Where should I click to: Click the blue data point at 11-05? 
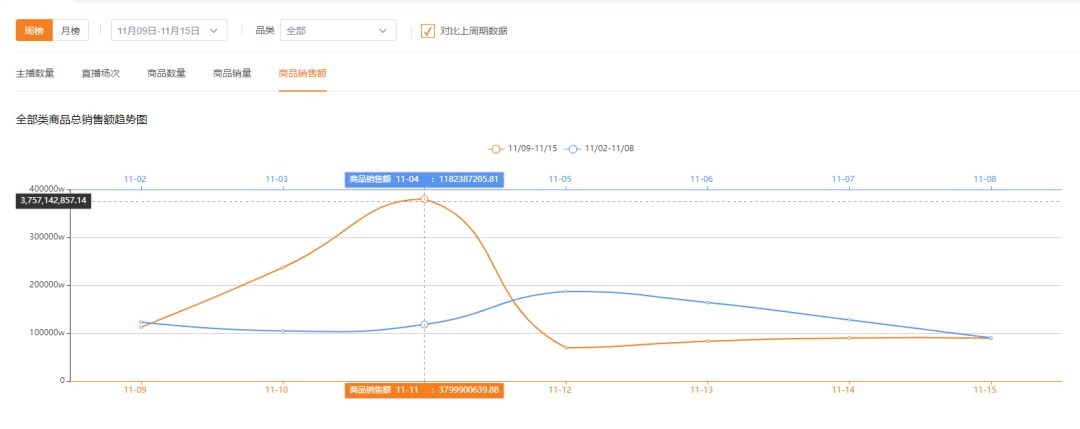(x=566, y=291)
